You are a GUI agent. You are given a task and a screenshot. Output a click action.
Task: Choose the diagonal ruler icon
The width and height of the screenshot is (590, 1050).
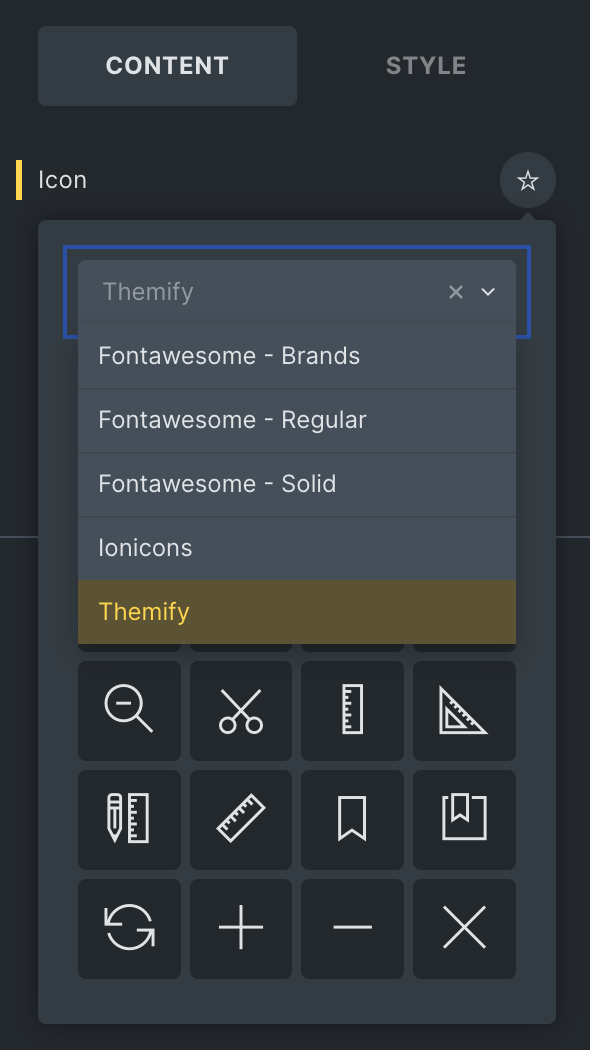241,820
